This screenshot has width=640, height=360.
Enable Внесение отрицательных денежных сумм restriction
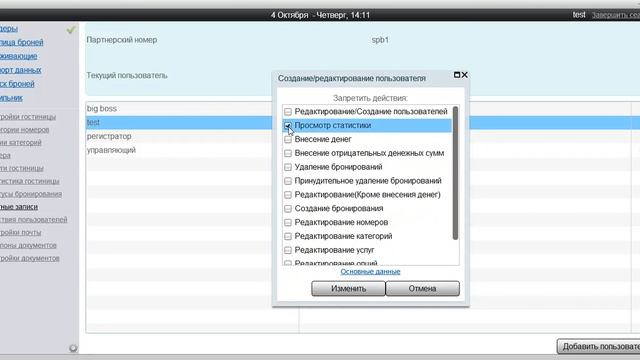[x=288, y=153]
